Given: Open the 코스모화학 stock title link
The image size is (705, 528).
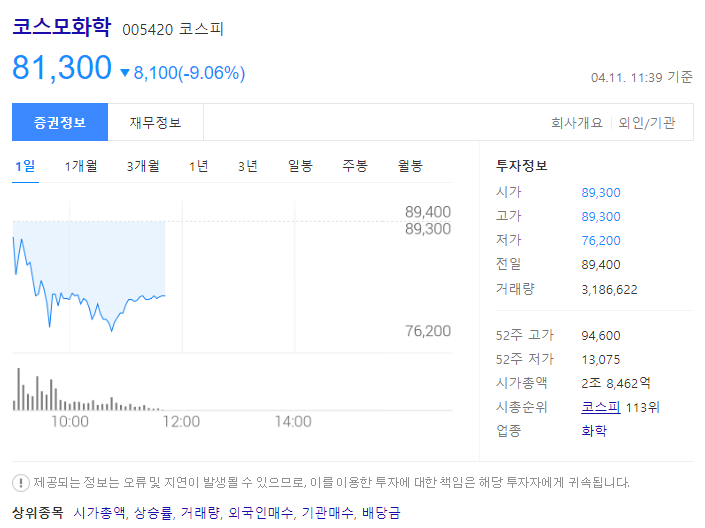Looking at the screenshot, I should pos(62,27).
